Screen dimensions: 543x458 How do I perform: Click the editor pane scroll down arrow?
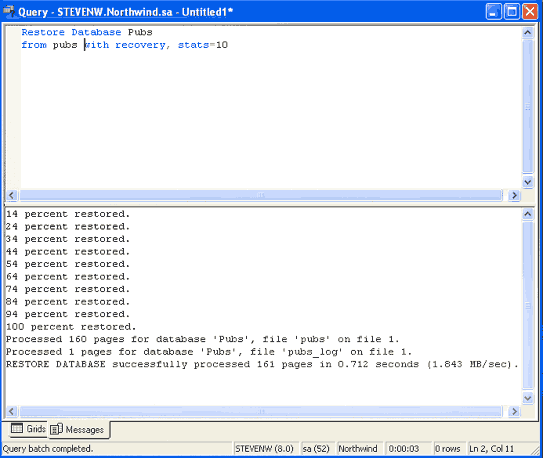tap(527, 182)
